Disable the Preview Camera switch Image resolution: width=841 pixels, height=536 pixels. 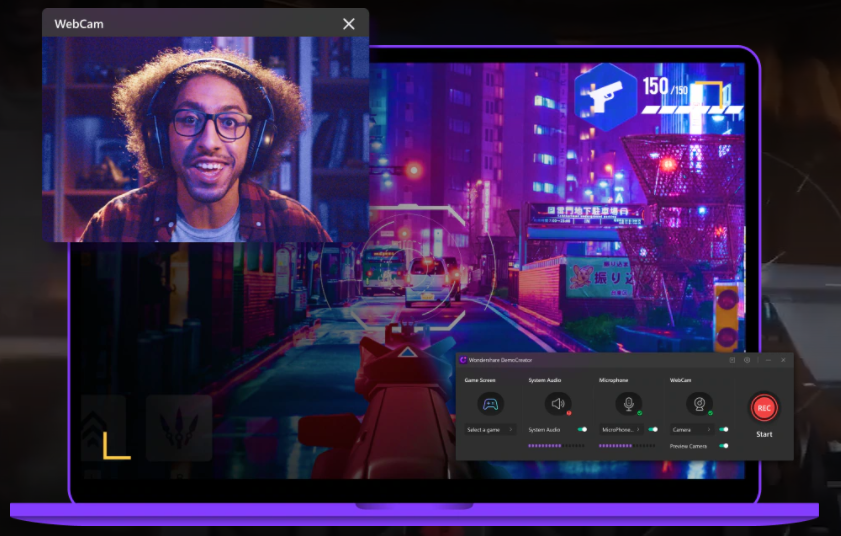tap(724, 446)
